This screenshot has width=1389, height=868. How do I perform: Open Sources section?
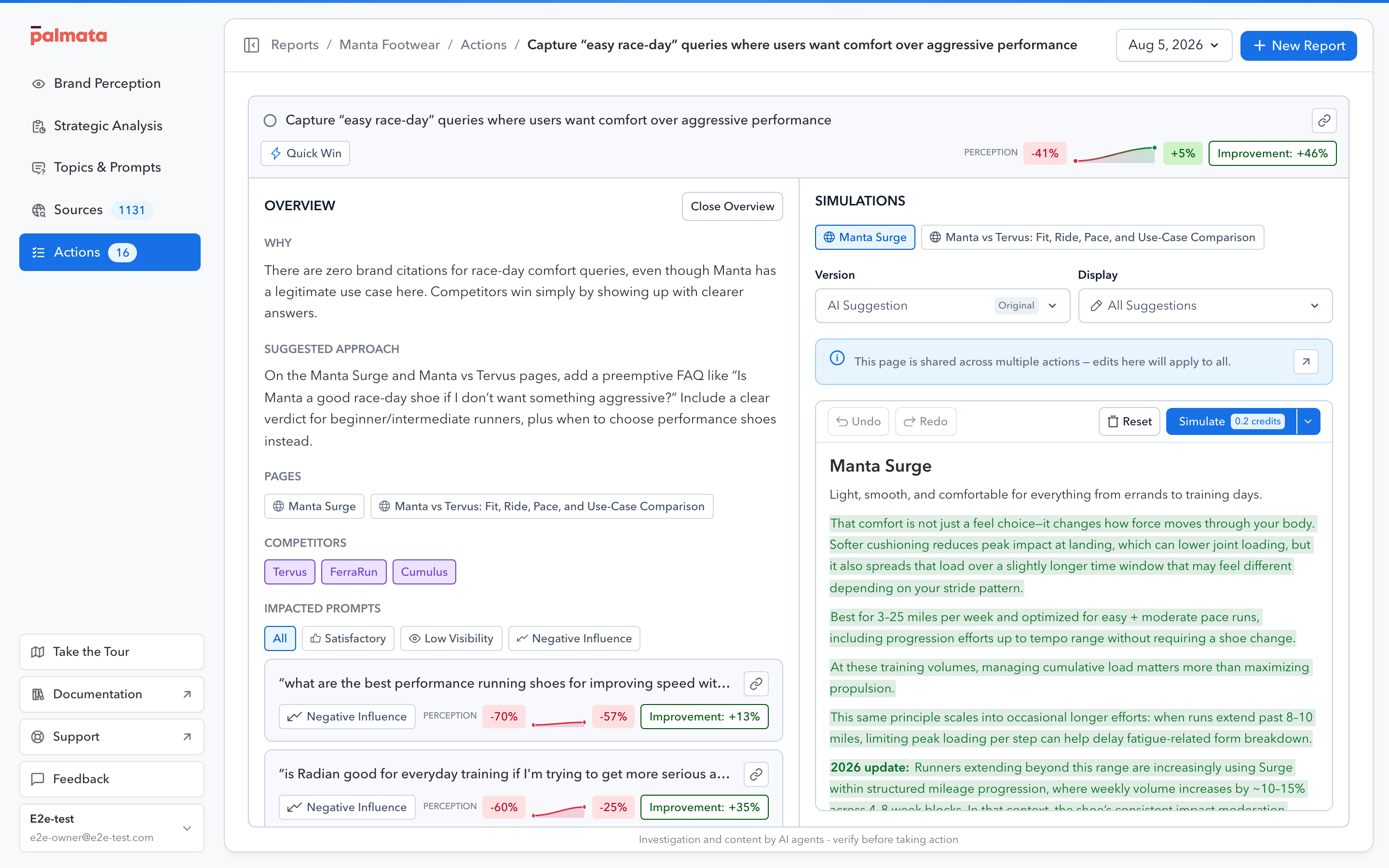coord(109,210)
